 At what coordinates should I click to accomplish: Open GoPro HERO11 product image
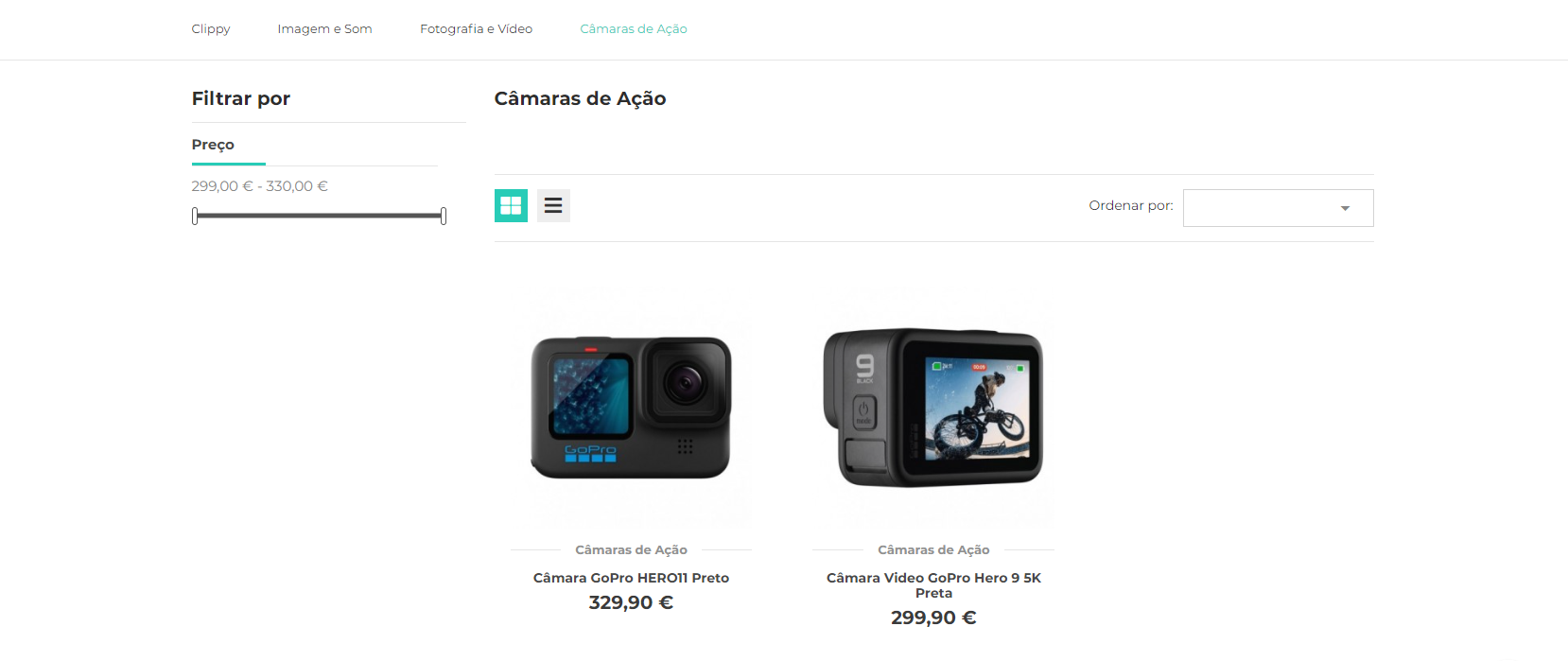tap(631, 408)
